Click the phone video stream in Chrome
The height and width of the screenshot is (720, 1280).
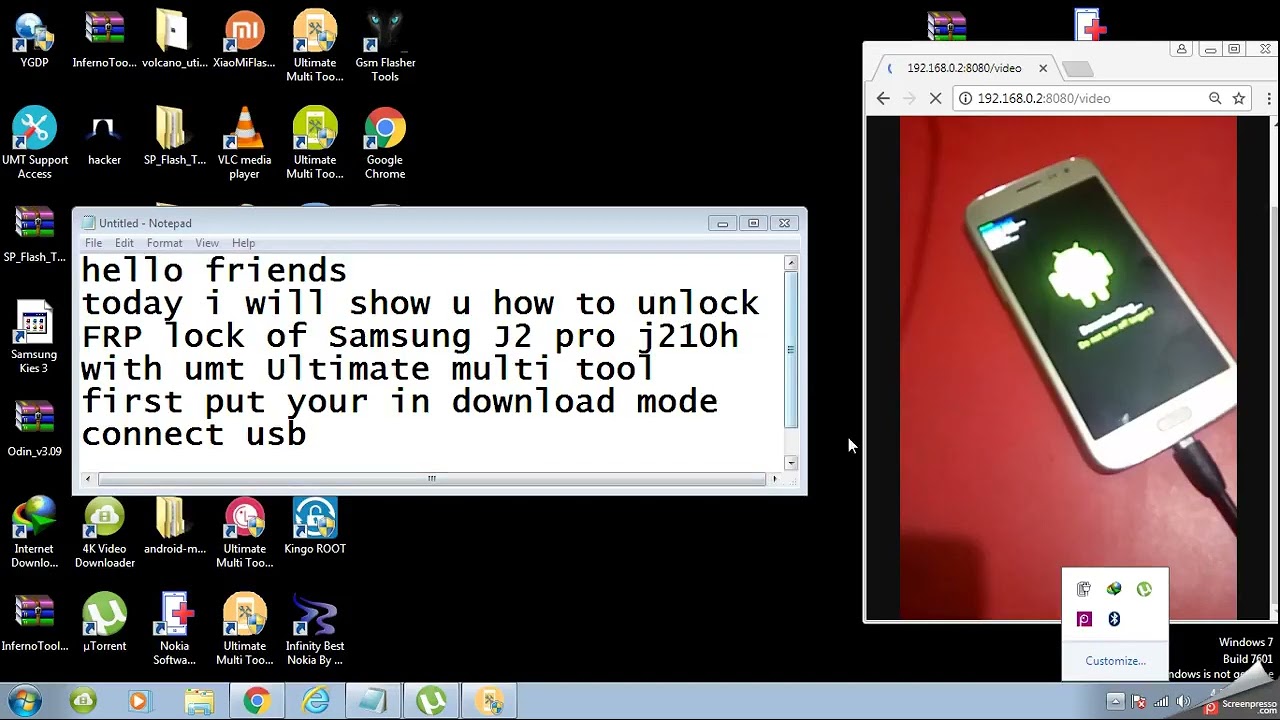1068,368
